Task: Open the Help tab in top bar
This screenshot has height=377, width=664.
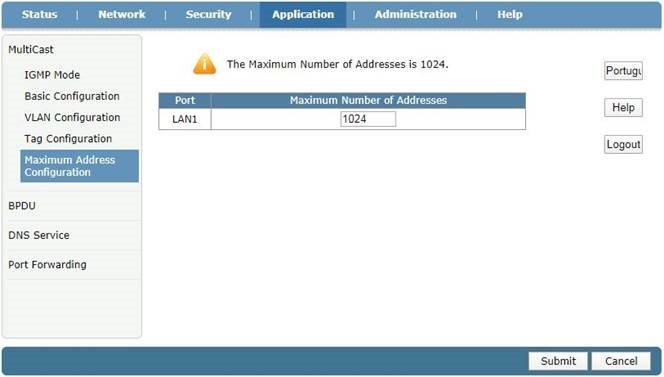Action: [x=509, y=14]
